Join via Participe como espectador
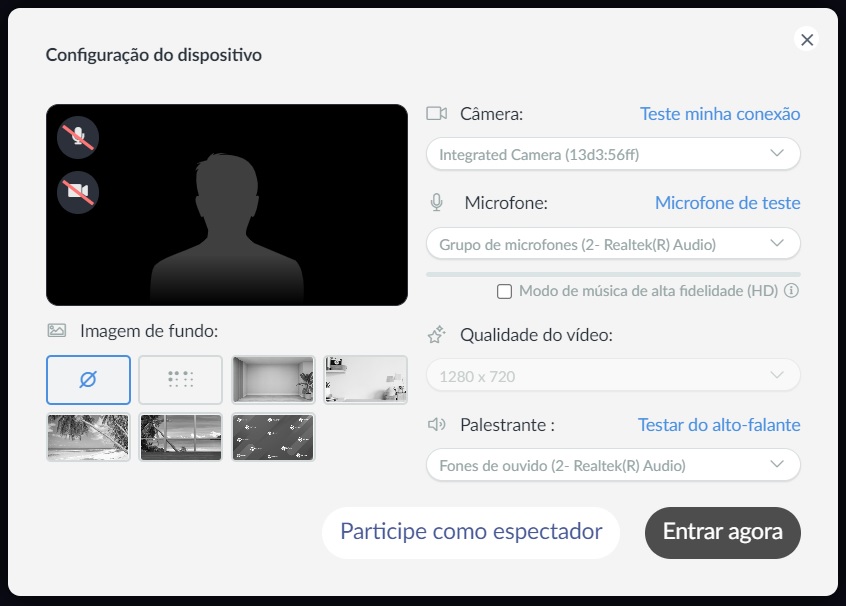The image size is (846, 606). tap(470, 532)
